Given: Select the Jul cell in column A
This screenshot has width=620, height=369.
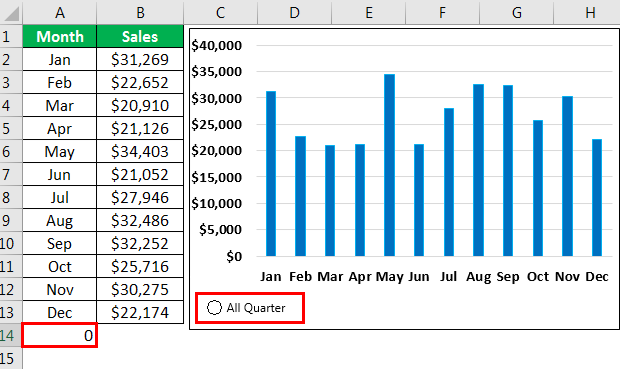Looking at the screenshot, I should tap(60, 197).
